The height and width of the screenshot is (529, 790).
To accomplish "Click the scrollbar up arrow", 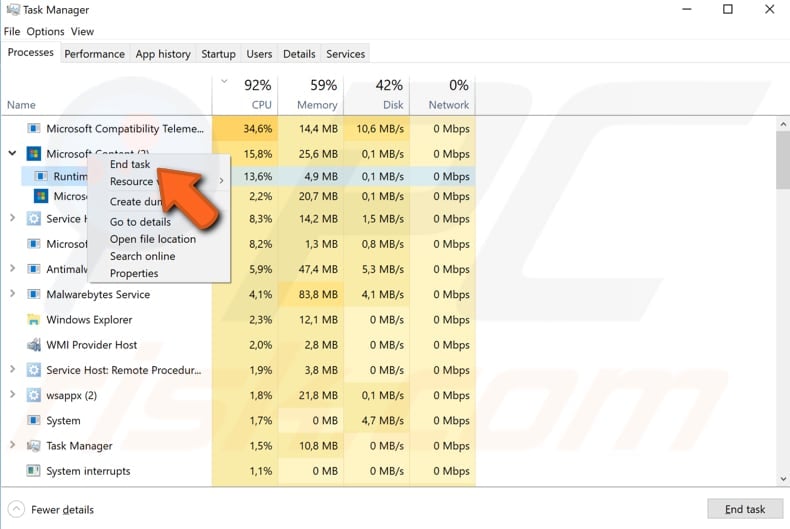I will coord(783,123).
